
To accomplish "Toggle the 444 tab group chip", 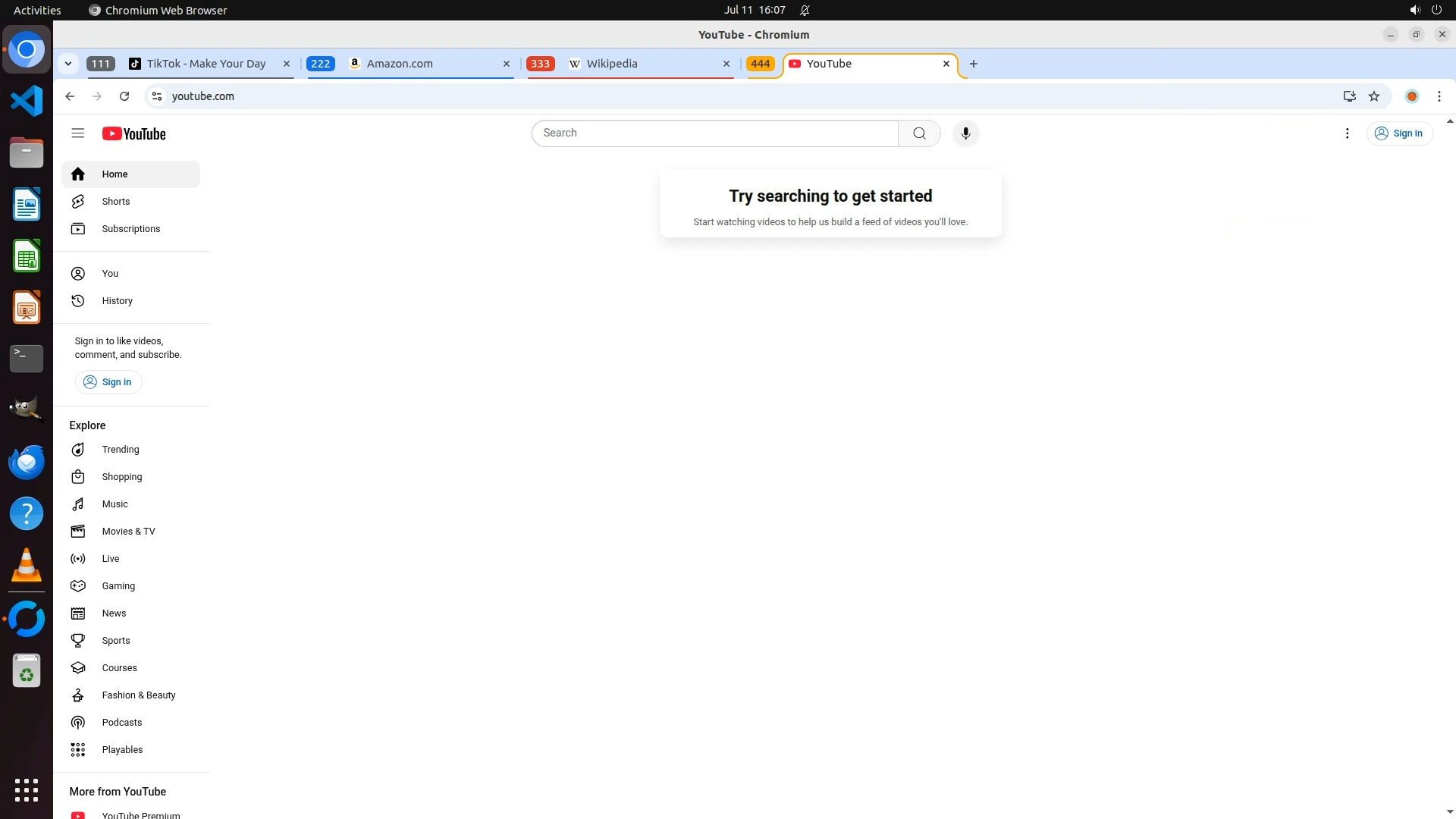I will pyautogui.click(x=760, y=64).
